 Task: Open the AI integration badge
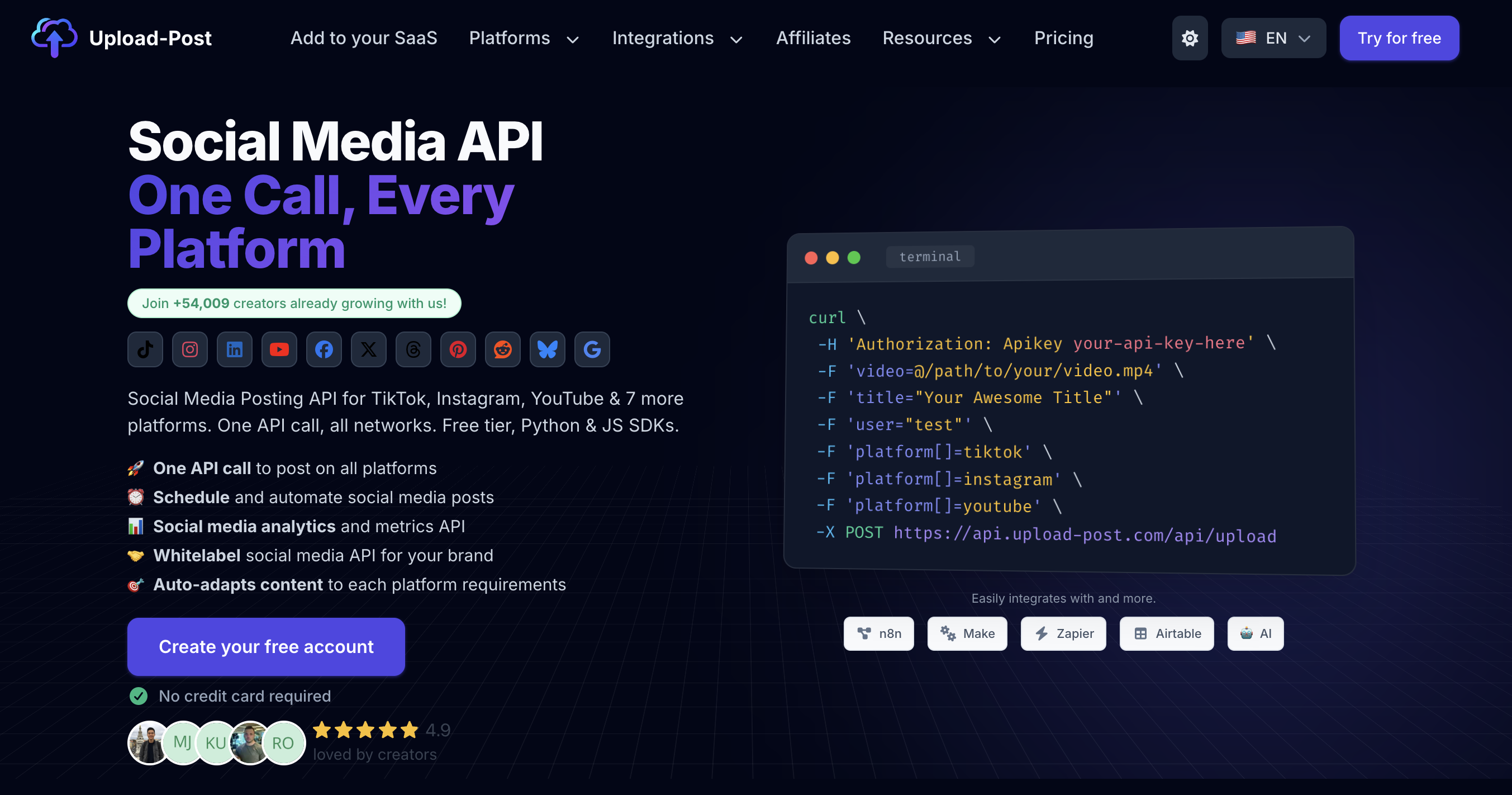(x=1256, y=633)
